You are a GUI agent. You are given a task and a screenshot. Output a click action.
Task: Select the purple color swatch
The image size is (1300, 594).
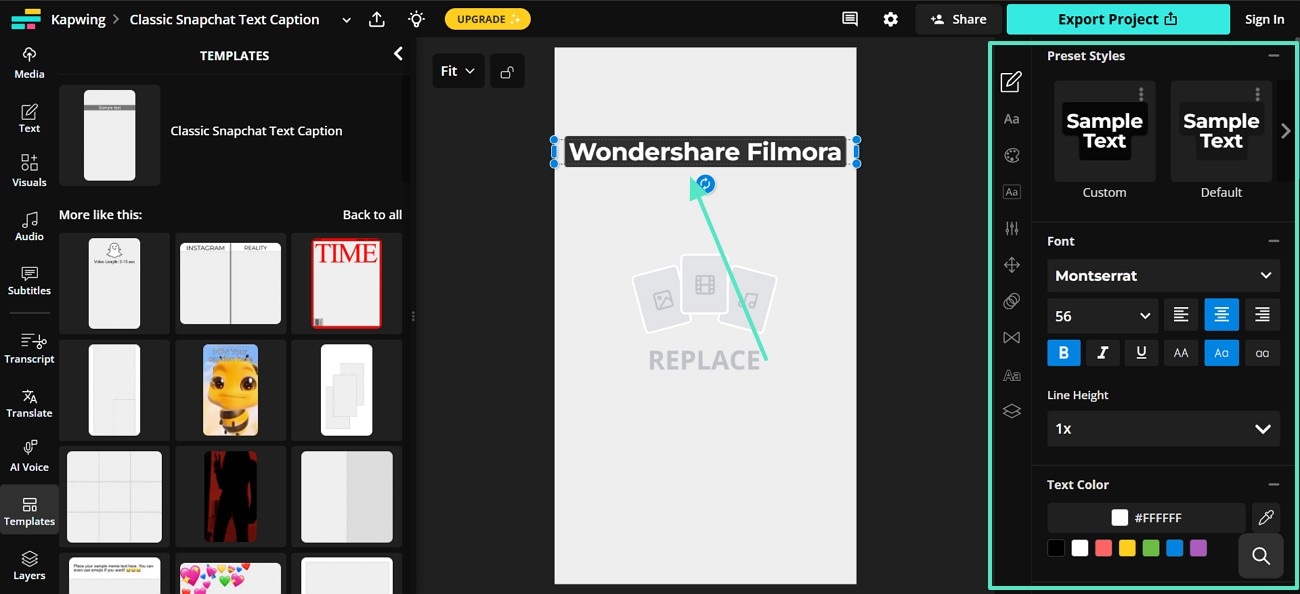point(1198,548)
